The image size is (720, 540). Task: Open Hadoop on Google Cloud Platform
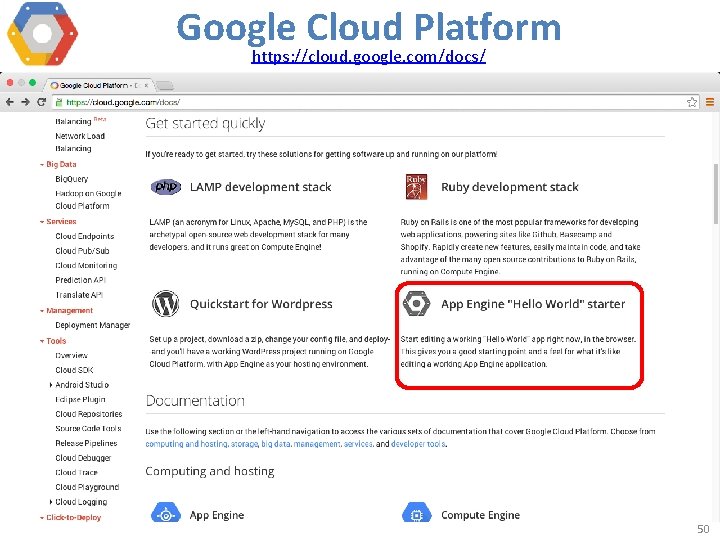click(x=88, y=200)
